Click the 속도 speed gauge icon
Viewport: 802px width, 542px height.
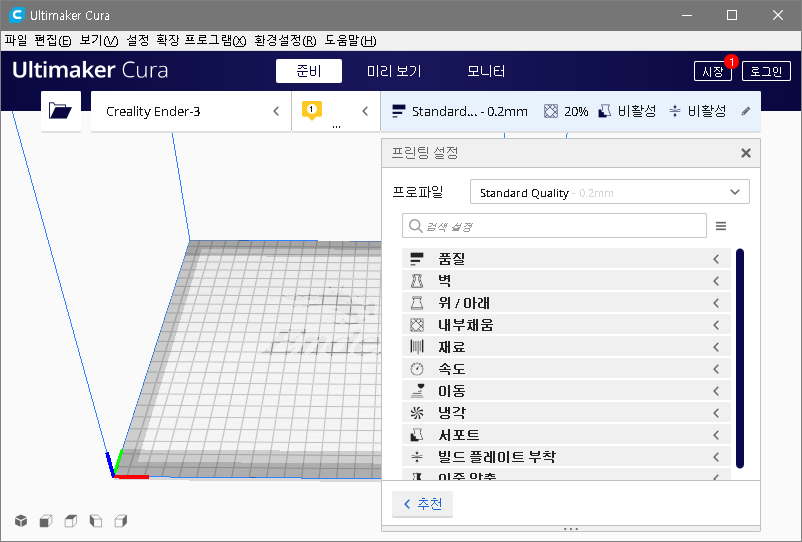coord(417,369)
